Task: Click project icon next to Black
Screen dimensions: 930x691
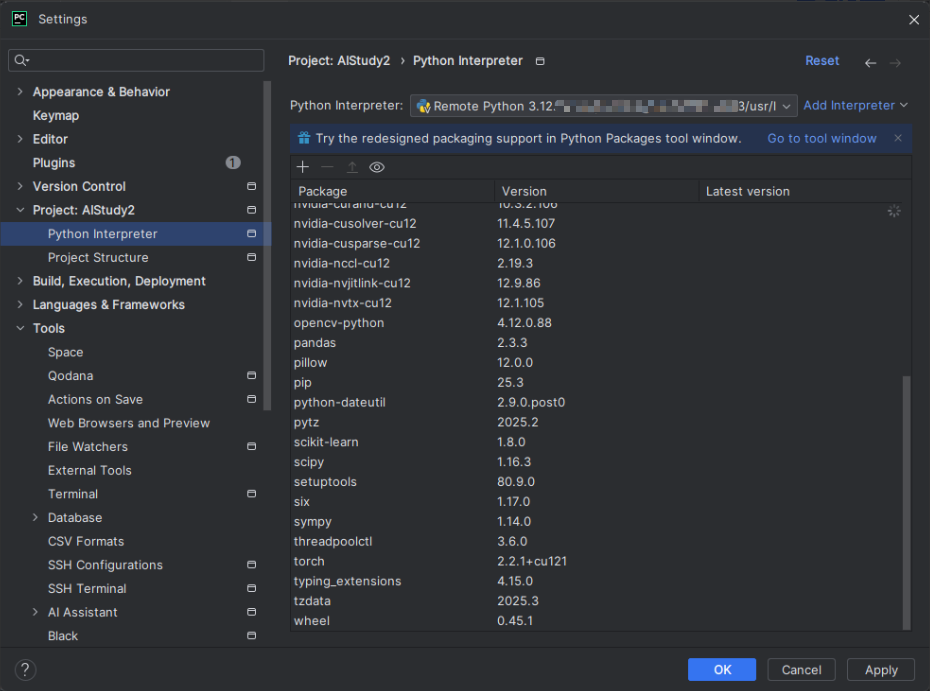Action: pos(251,636)
